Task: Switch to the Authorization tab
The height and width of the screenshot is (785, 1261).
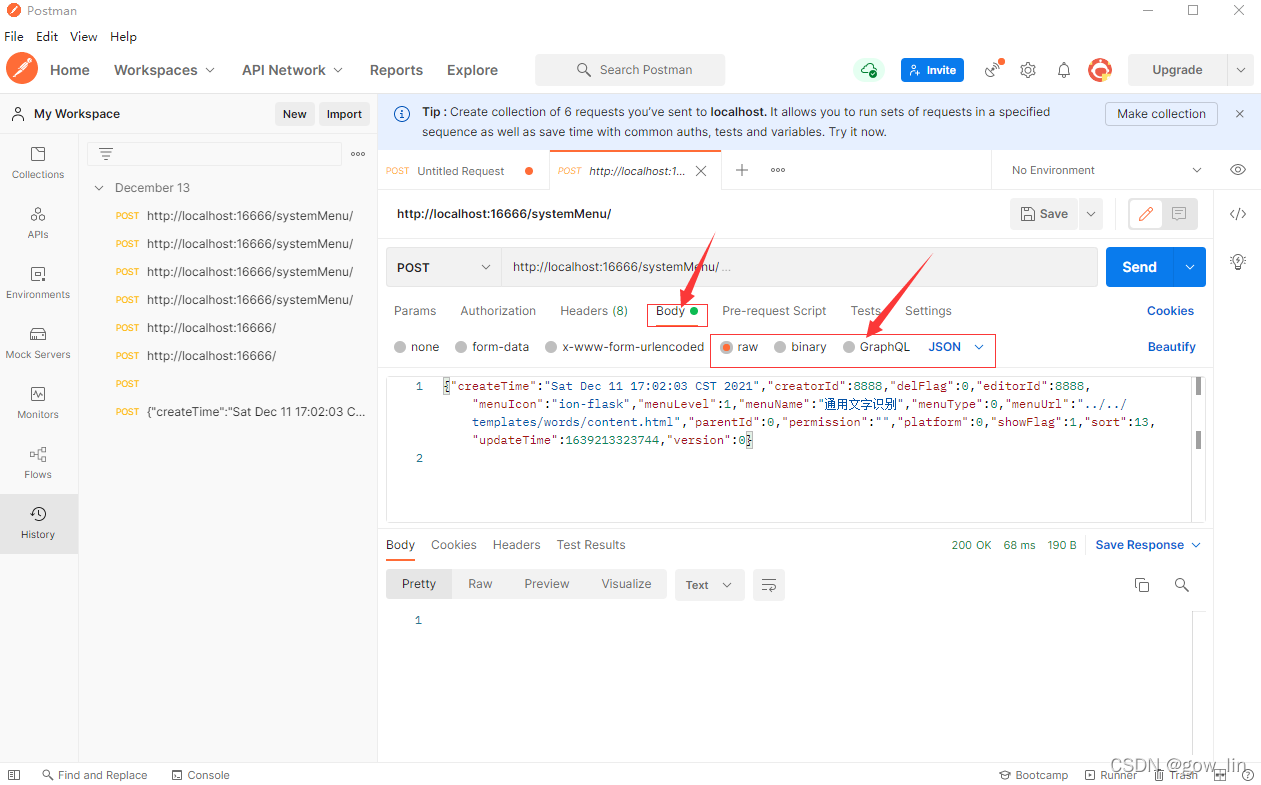Action: pyautogui.click(x=498, y=311)
